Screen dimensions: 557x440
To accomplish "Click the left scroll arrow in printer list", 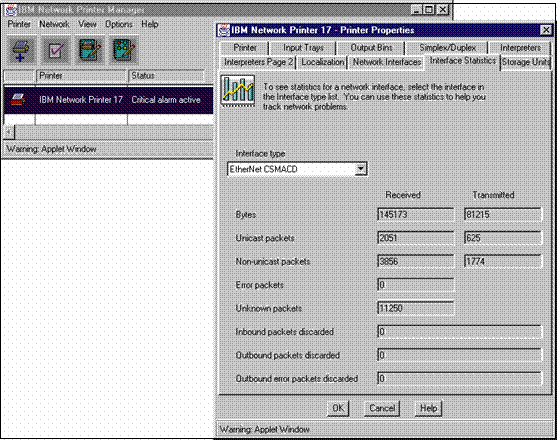I will point(9,132).
